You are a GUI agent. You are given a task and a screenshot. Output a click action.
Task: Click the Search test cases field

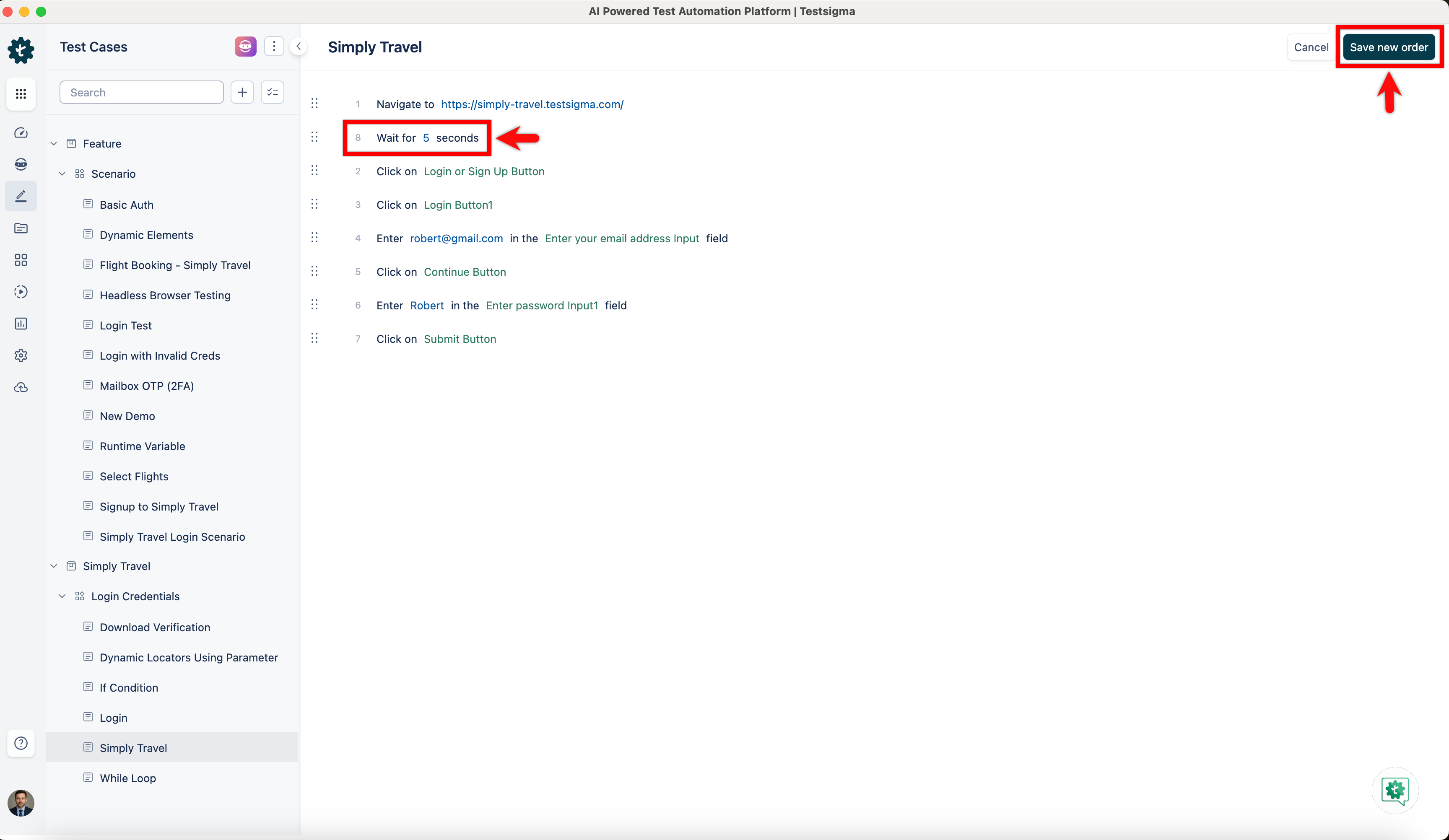(141, 93)
